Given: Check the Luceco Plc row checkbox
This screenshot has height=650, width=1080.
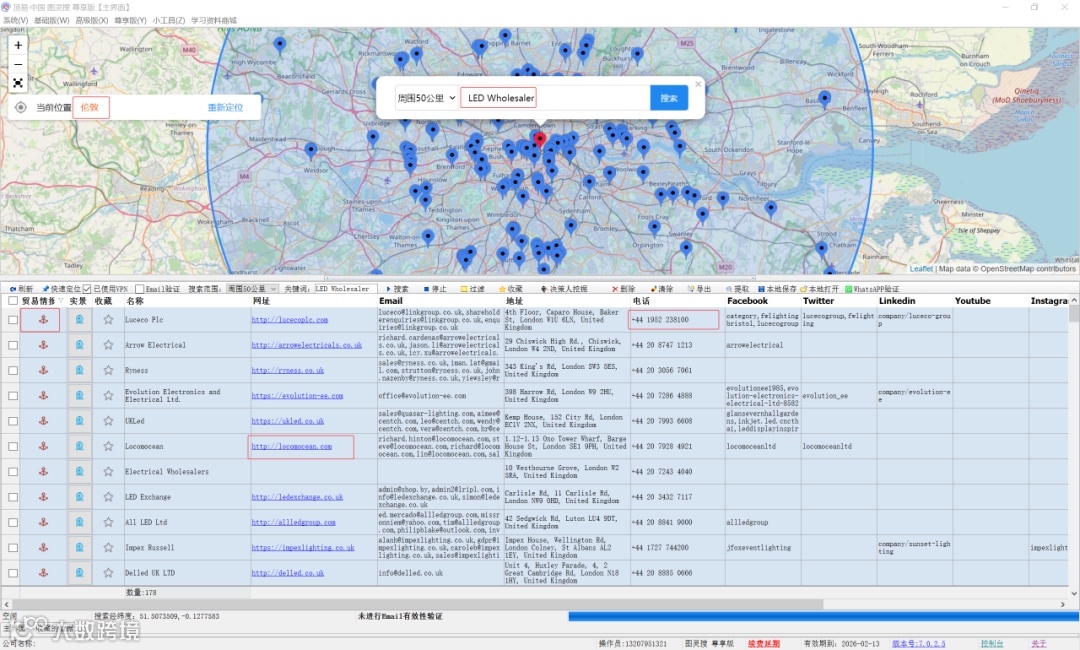Looking at the screenshot, I should 13,319.
